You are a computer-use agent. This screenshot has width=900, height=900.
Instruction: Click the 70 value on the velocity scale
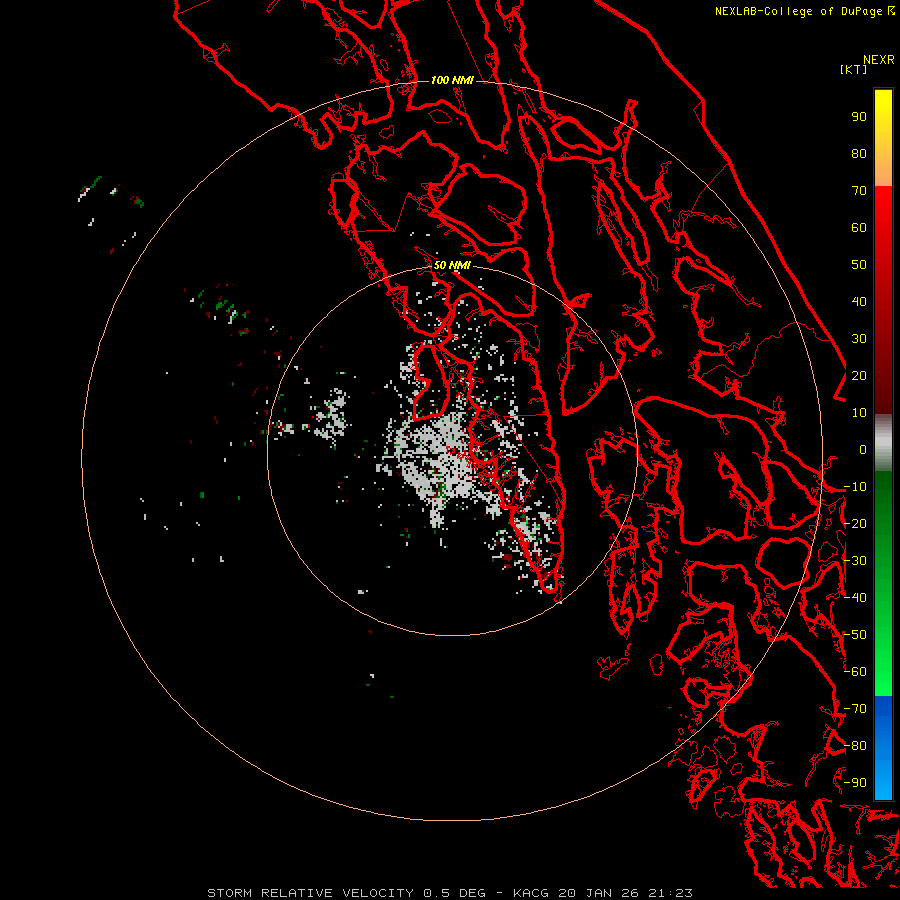coord(859,191)
